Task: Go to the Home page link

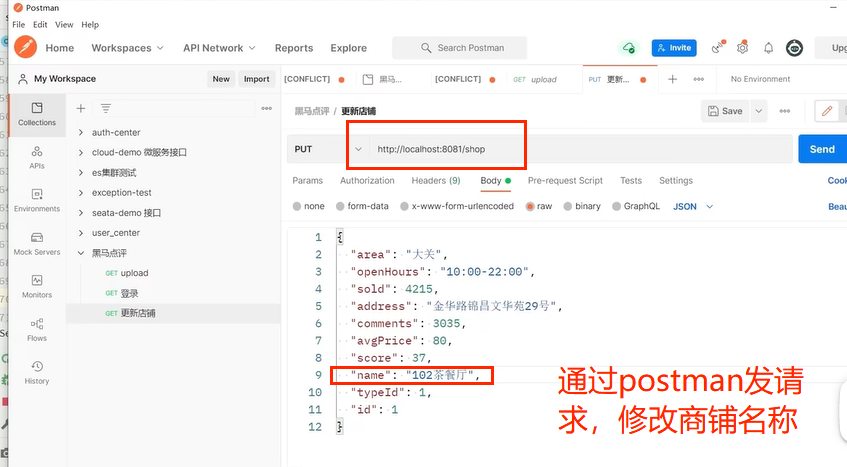Action: 59,48
